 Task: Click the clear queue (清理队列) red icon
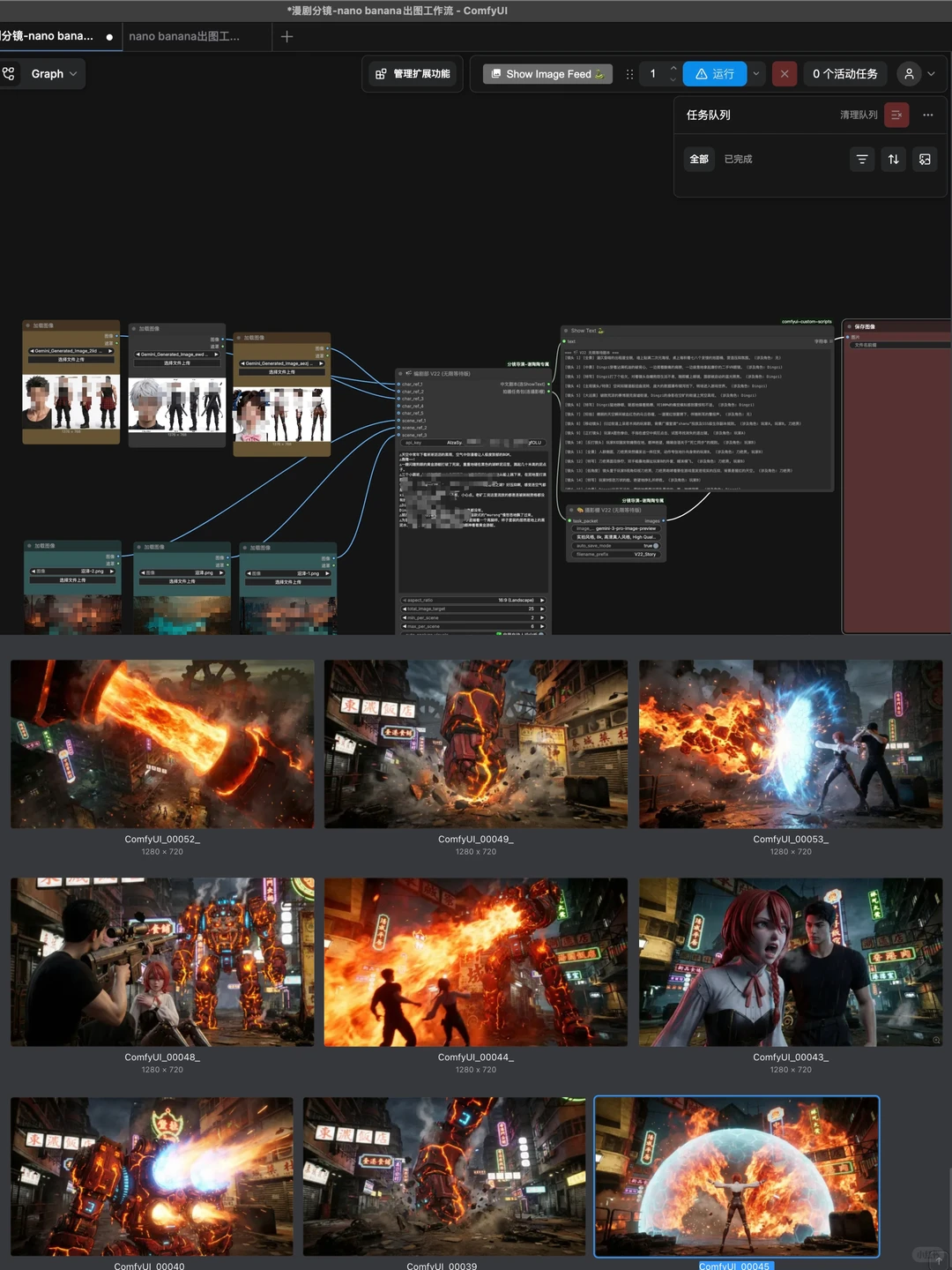tap(896, 115)
